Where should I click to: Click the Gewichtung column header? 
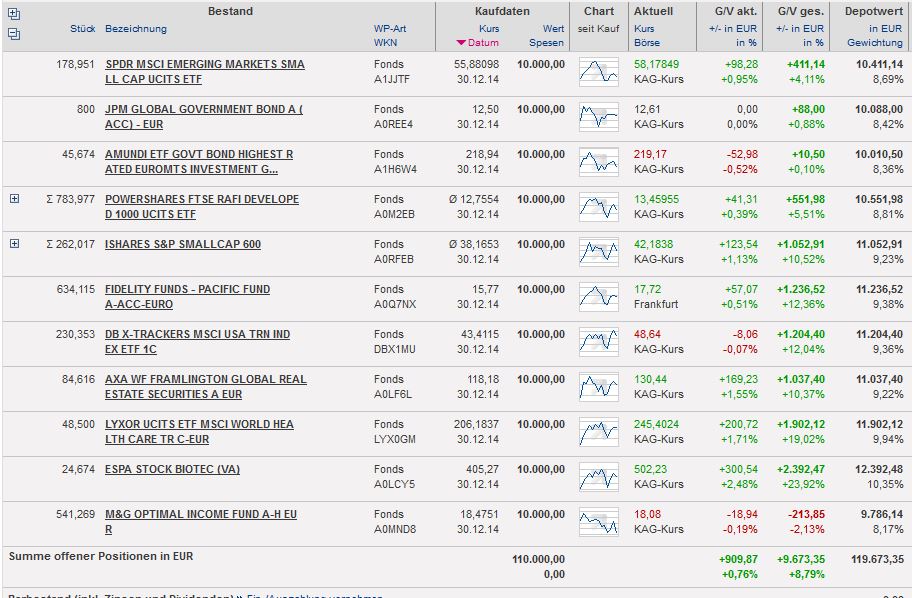click(x=874, y=43)
